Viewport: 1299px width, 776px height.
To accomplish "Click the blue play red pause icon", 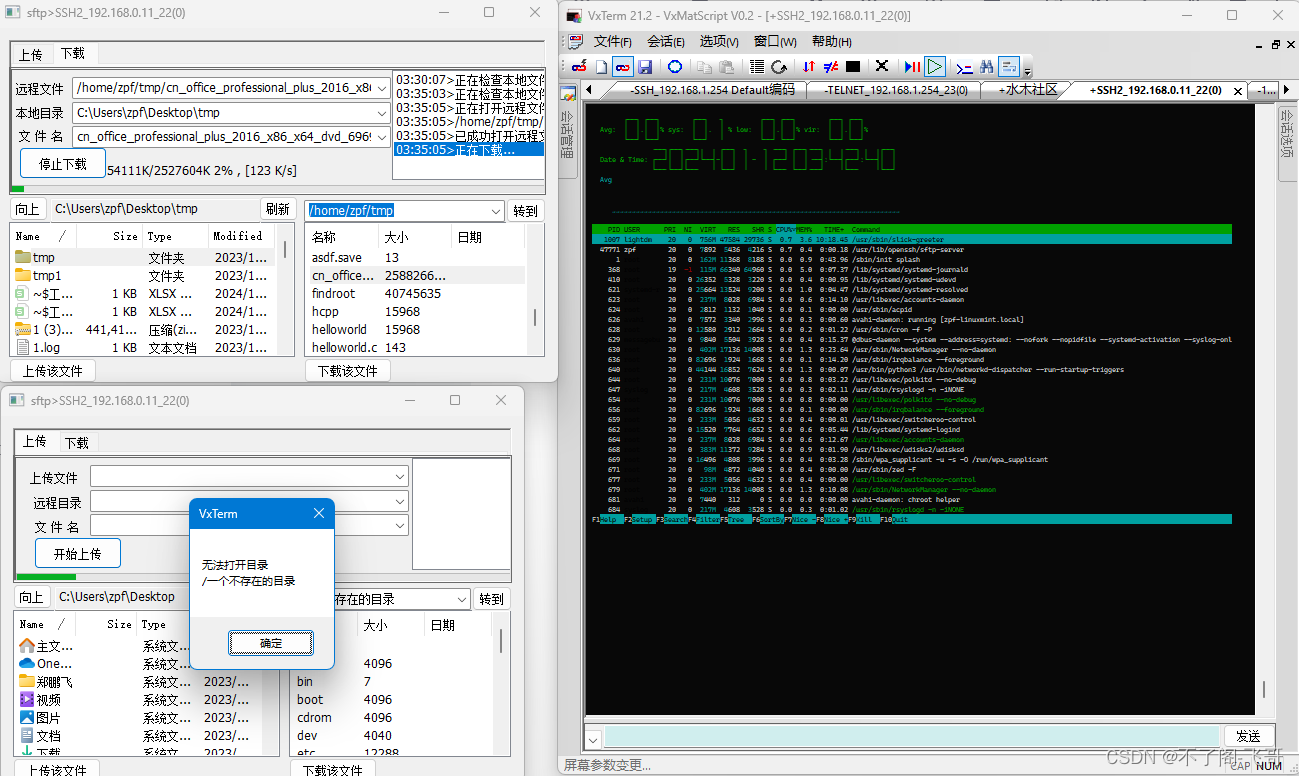I will click(x=912, y=67).
